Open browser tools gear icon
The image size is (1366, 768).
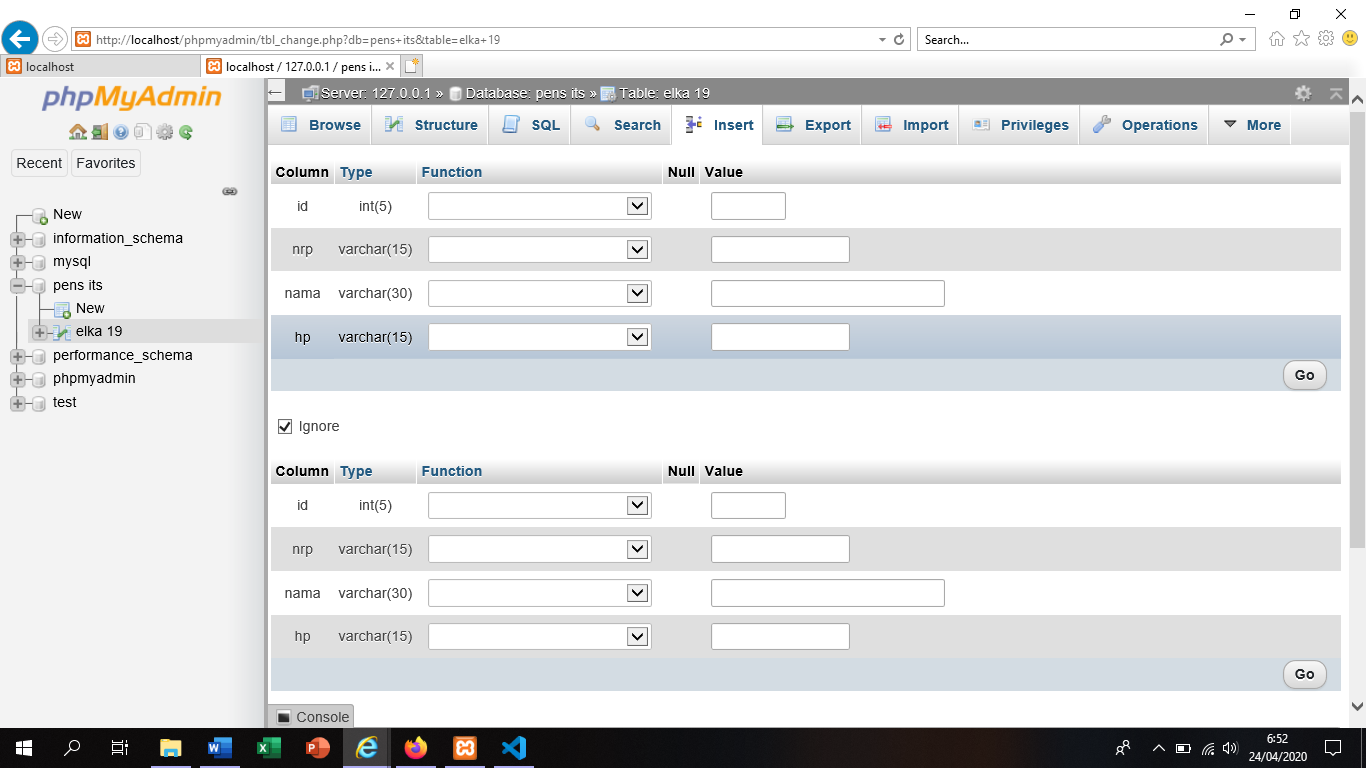pyautogui.click(x=1326, y=39)
